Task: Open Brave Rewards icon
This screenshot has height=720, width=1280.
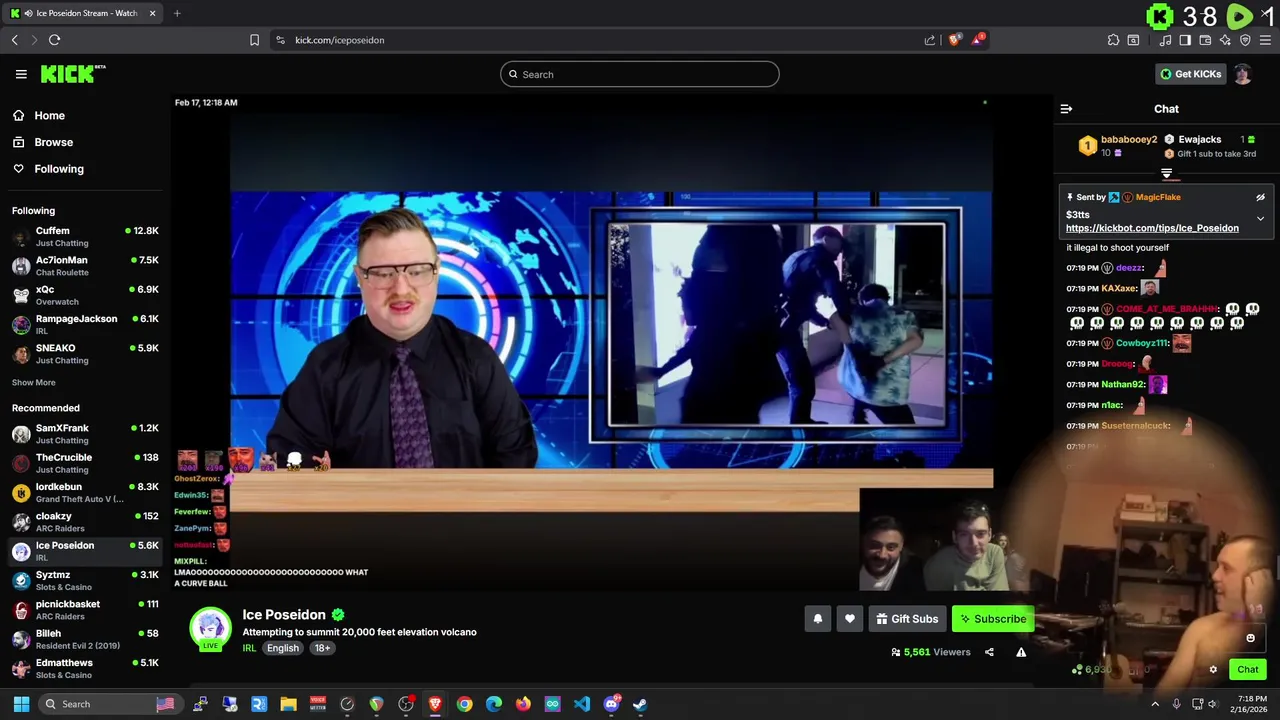Action: pyautogui.click(x=978, y=40)
